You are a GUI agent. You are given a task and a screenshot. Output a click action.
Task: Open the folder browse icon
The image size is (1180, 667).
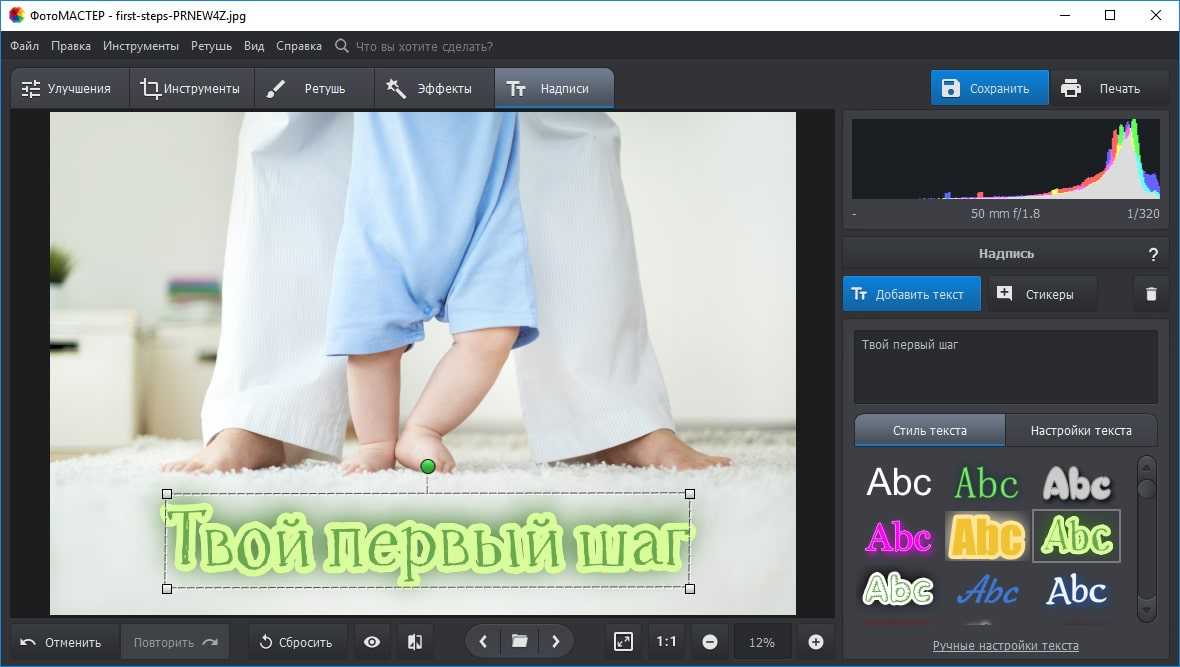click(519, 642)
